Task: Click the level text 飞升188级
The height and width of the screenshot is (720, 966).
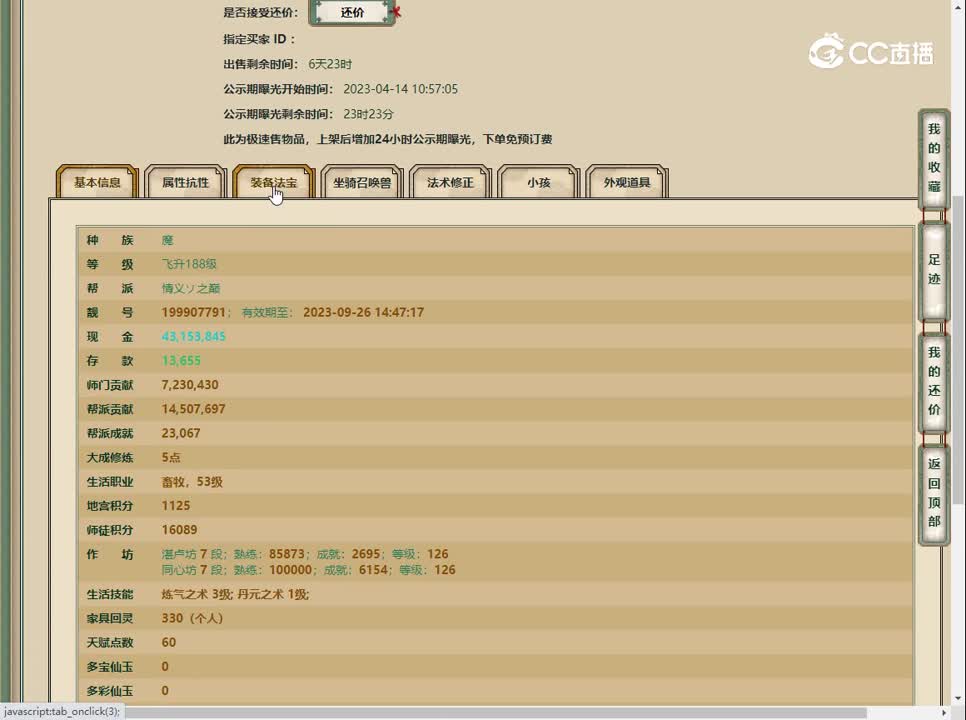Action: (189, 264)
